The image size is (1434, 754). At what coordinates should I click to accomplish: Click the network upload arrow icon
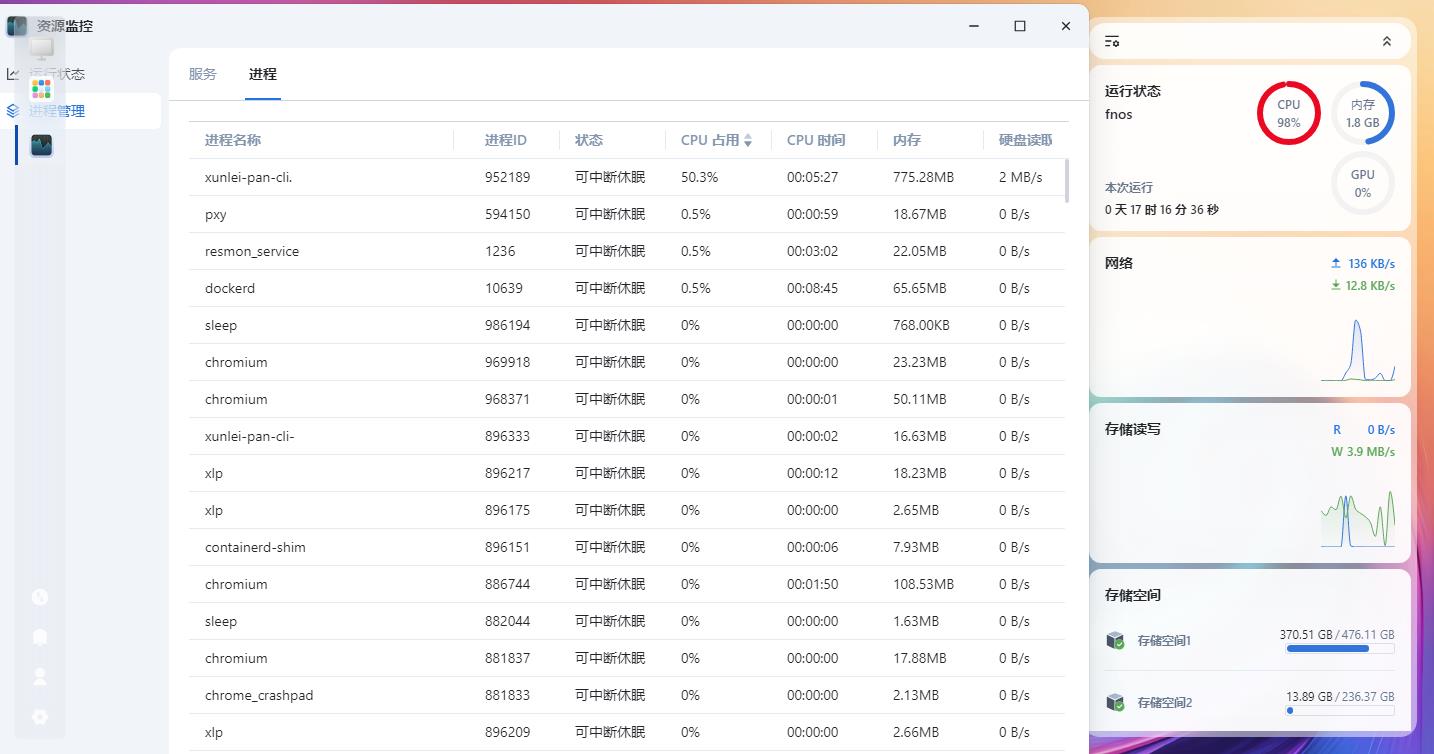1335,263
